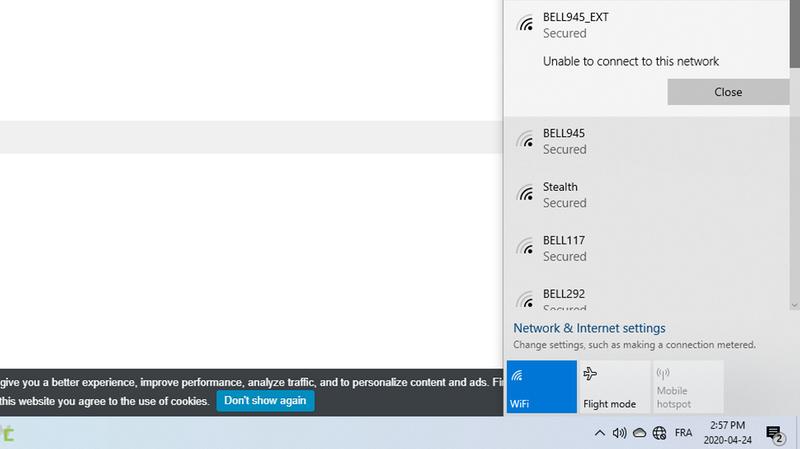Select the BELL945 network
This screenshot has width=800, height=449.
(x=650, y=141)
